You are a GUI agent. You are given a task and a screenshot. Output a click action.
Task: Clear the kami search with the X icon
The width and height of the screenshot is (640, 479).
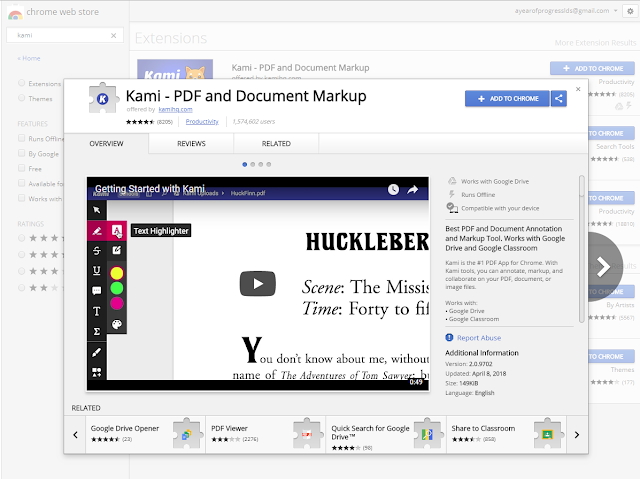coord(113,35)
